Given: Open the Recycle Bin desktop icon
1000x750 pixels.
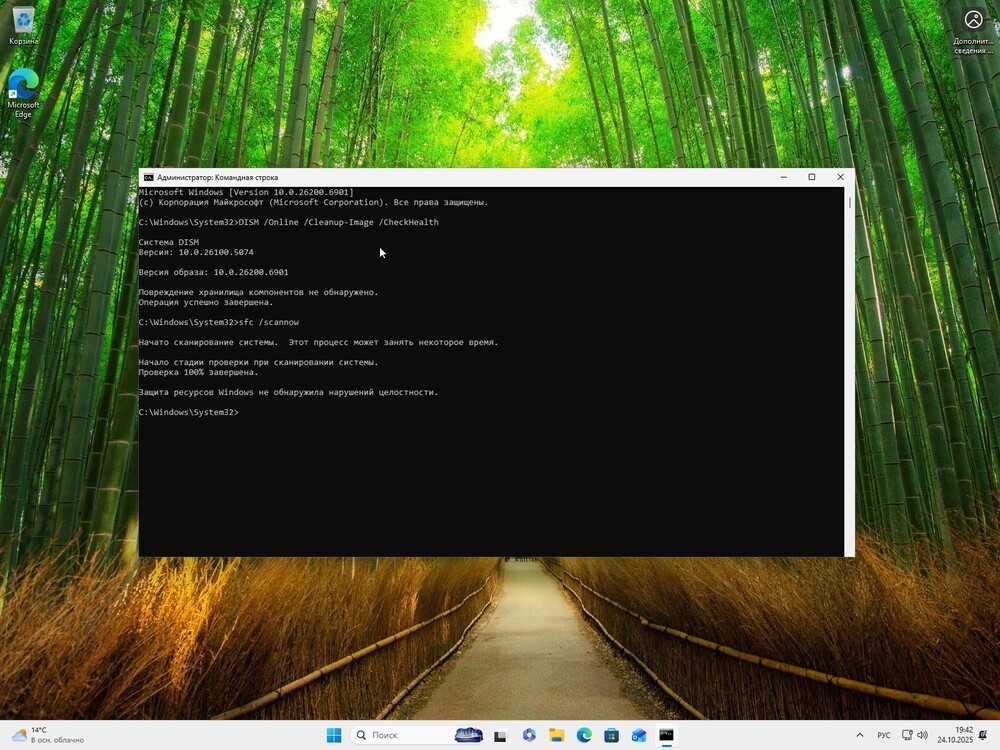Looking at the screenshot, I should [23, 24].
